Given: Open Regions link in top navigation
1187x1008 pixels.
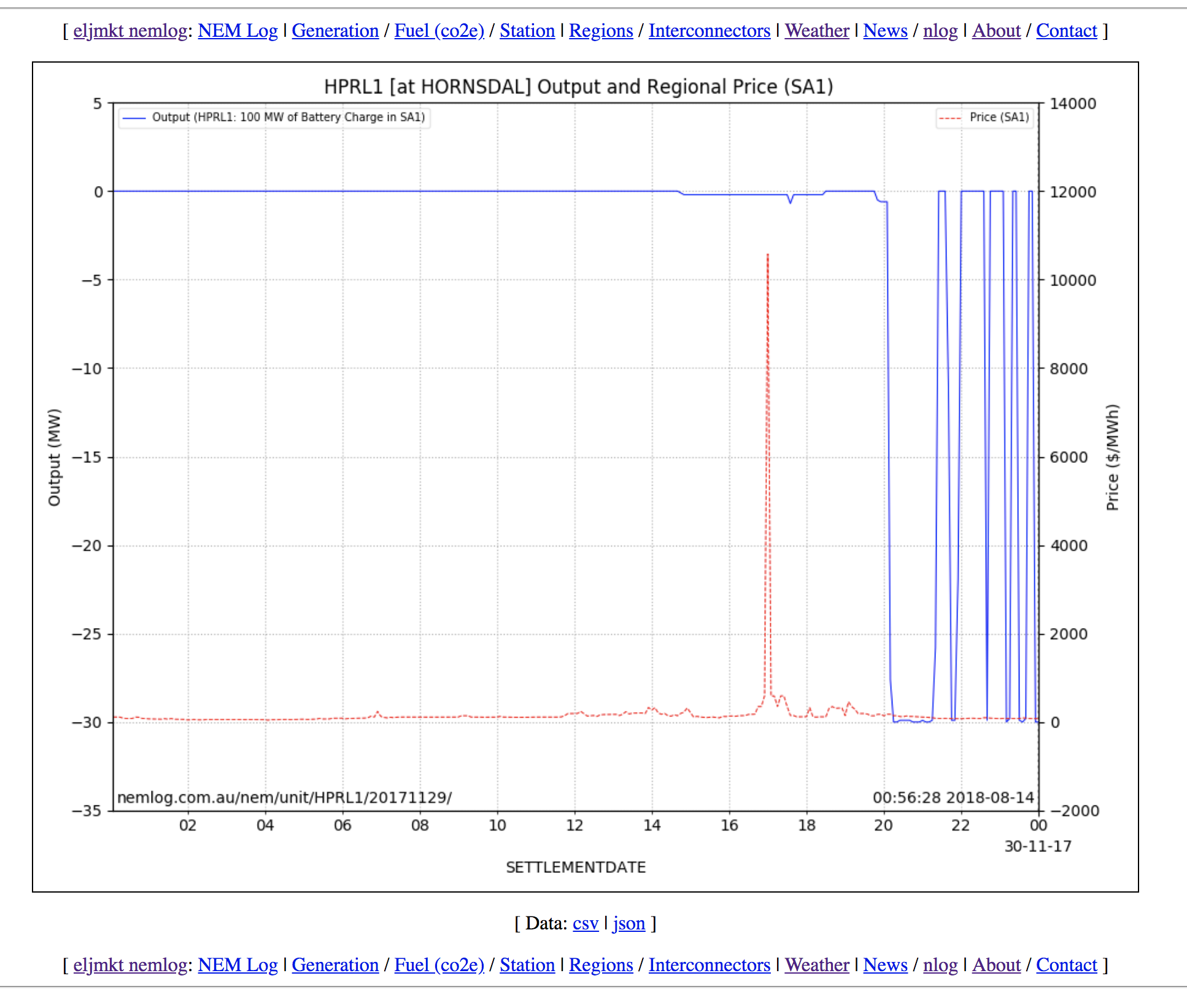Looking at the screenshot, I should 600,31.
